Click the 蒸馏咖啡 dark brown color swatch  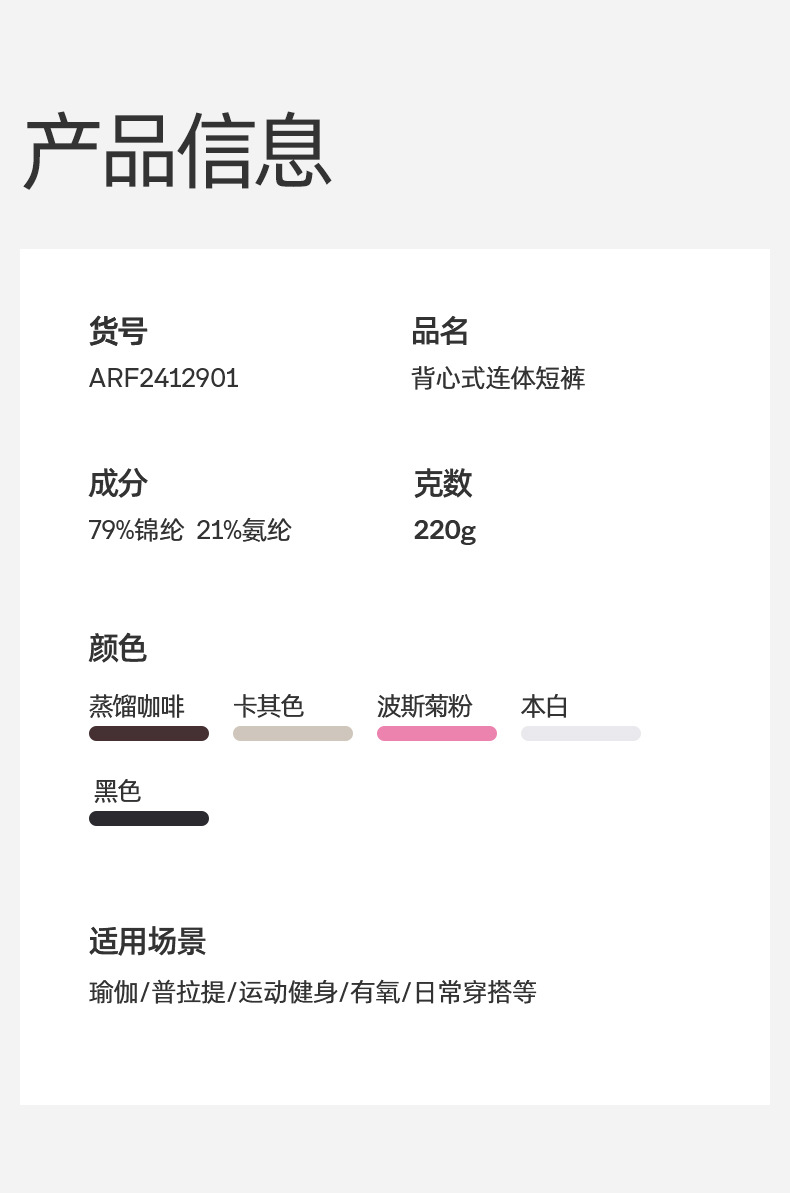(x=149, y=733)
